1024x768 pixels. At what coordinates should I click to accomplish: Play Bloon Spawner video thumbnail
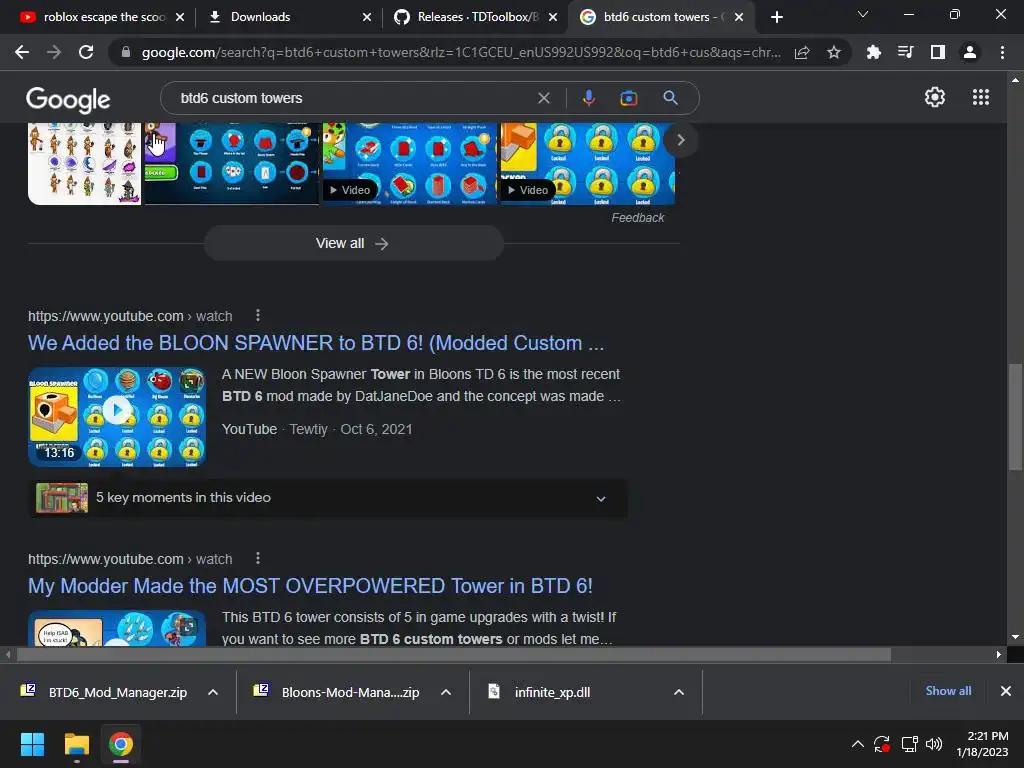click(118, 417)
